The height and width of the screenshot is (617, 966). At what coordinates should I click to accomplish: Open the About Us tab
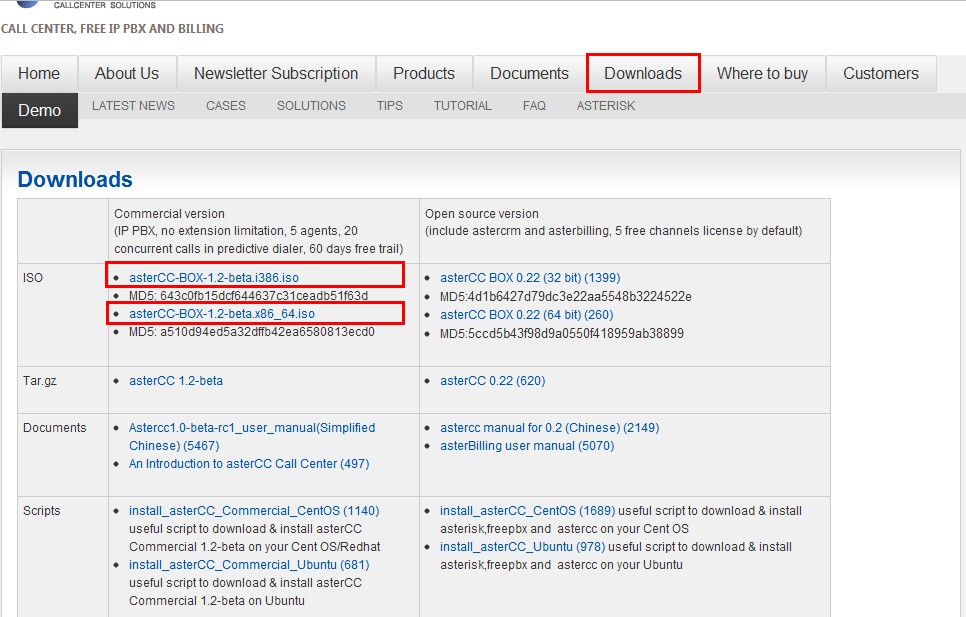(127, 74)
